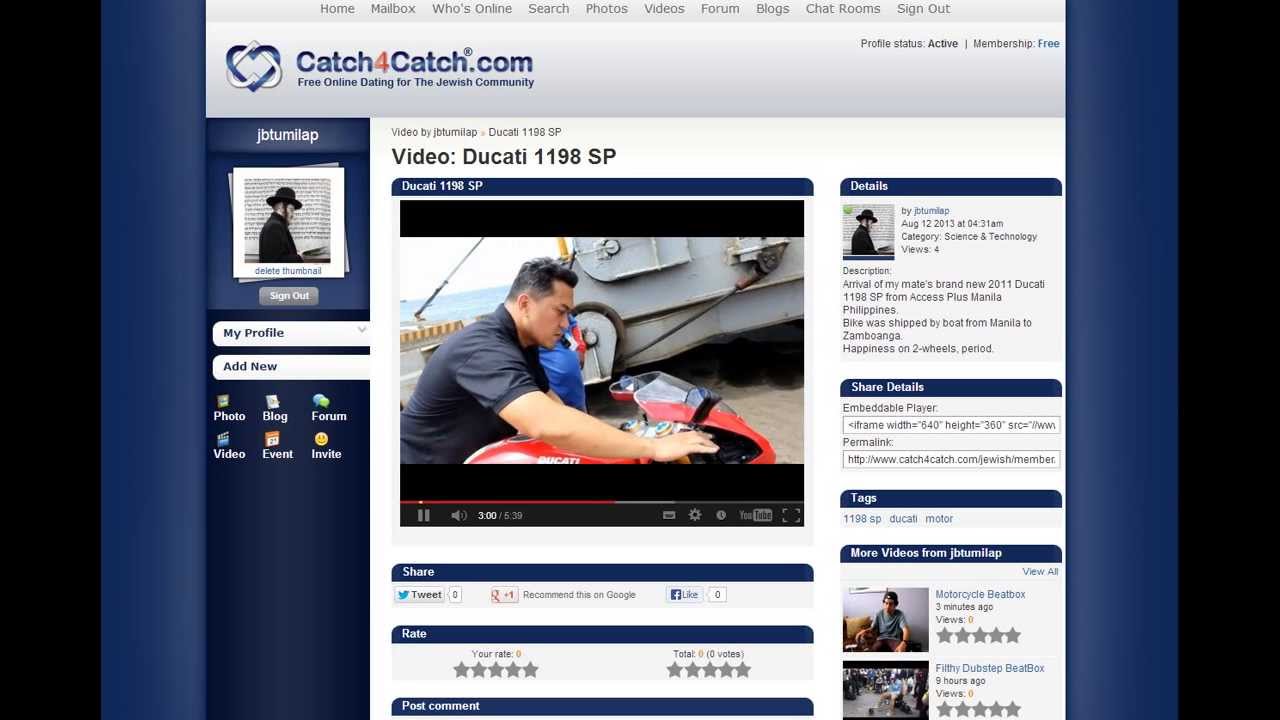Screen dimensions: 1280x720
Task: Open Chat Rooms from top navigation
Action: click(x=843, y=9)
